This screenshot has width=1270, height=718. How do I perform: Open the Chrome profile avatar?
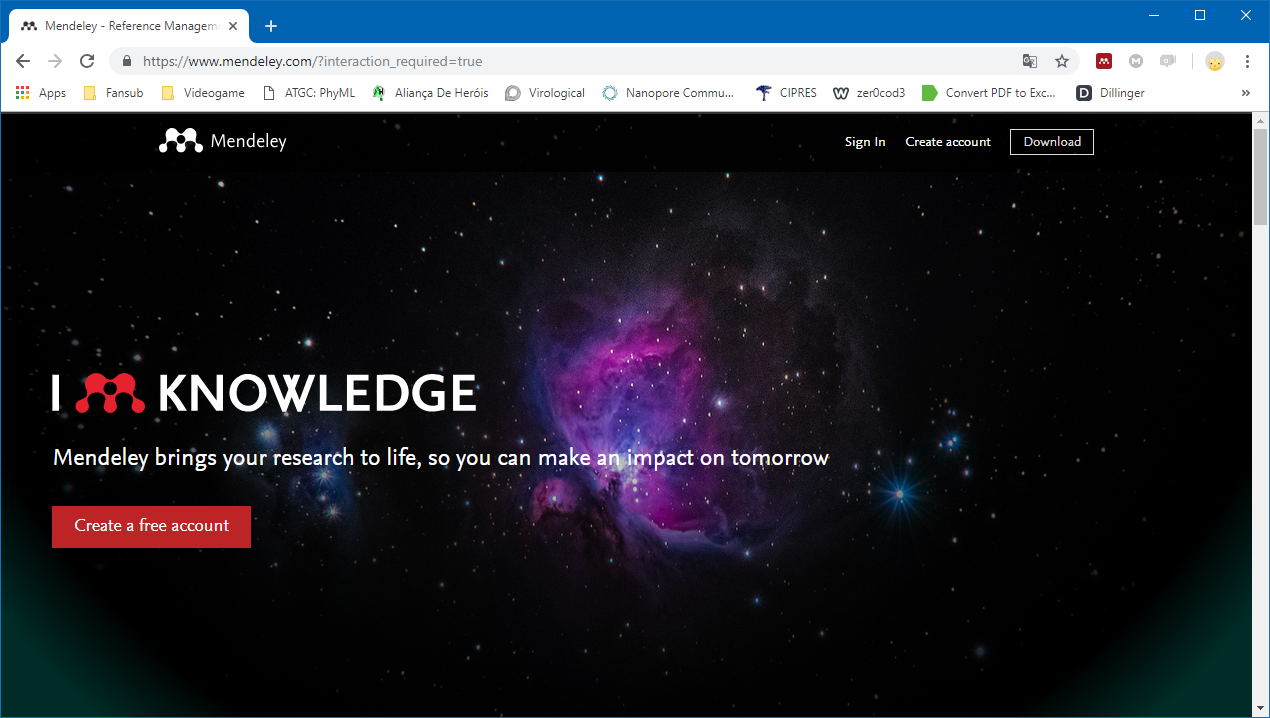click(x=1215, y=61)
